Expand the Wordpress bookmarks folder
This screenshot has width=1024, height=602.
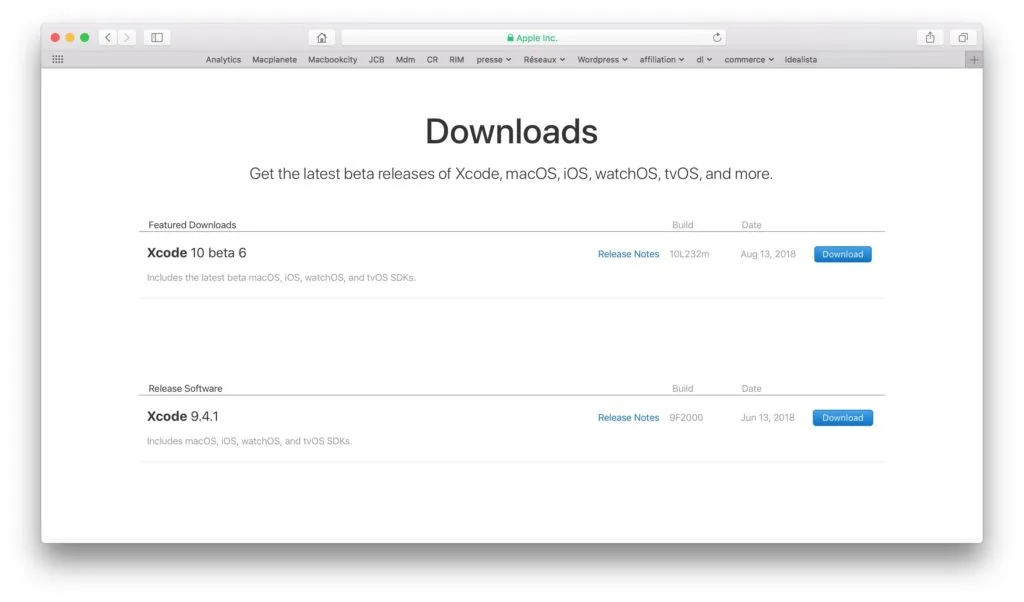click(x=602, y=59)
